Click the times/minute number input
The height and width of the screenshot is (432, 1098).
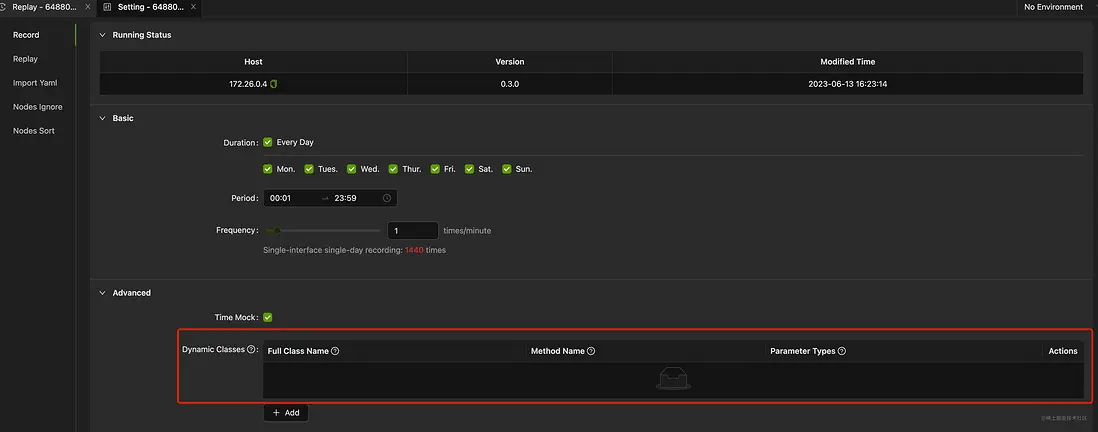click(413, 230)
